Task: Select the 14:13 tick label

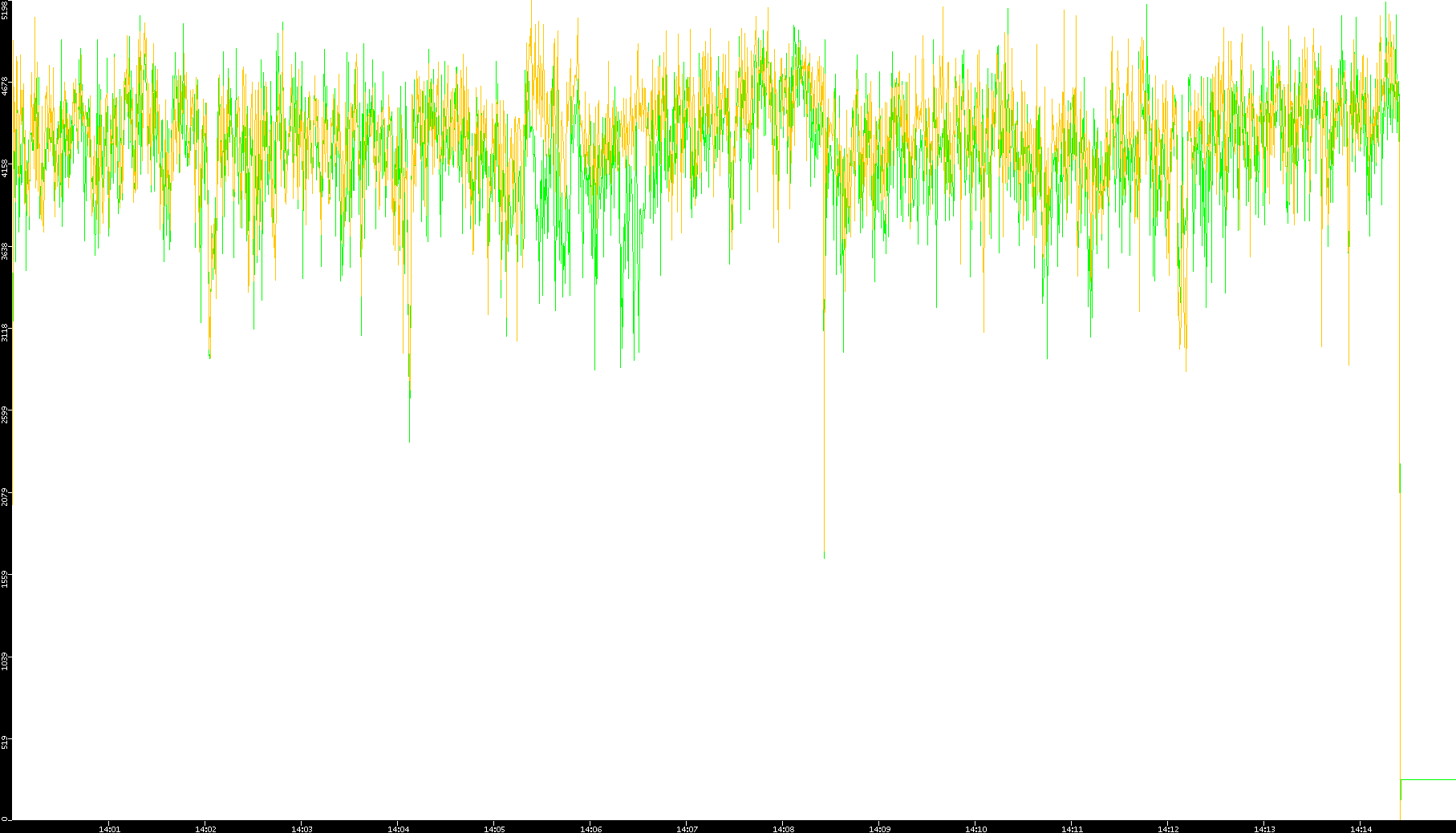Action: 1264,828
